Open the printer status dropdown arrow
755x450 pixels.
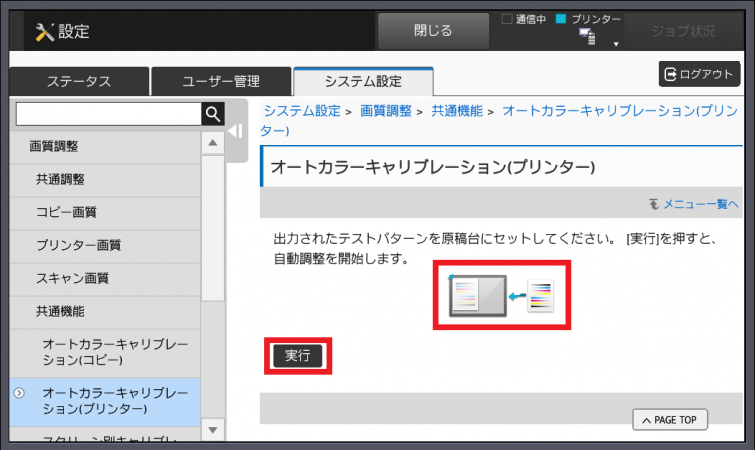[616, 45]
